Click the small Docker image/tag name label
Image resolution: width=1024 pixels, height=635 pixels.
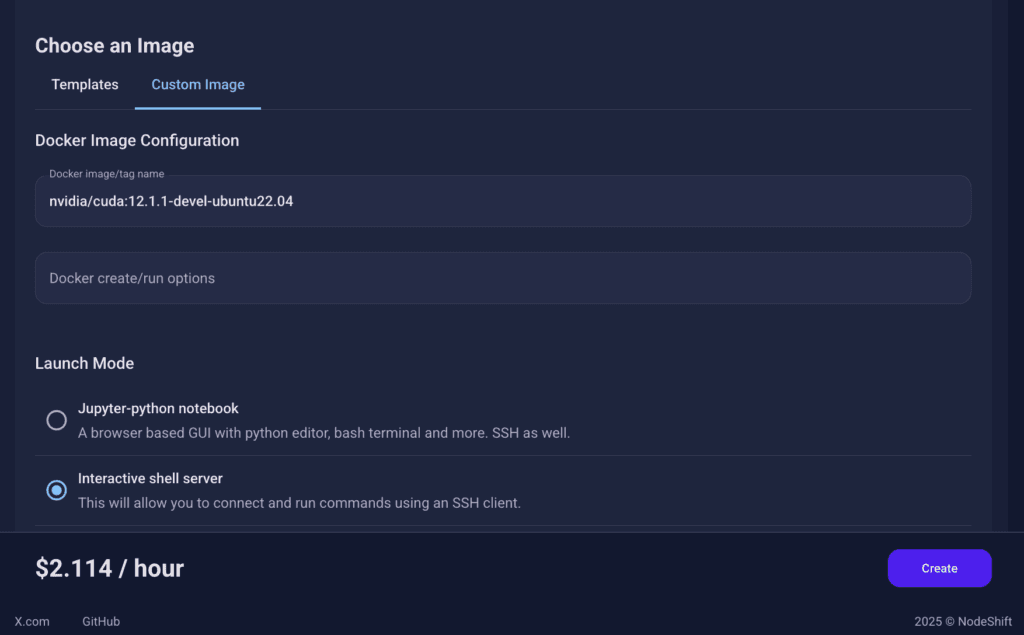(107, 174)
